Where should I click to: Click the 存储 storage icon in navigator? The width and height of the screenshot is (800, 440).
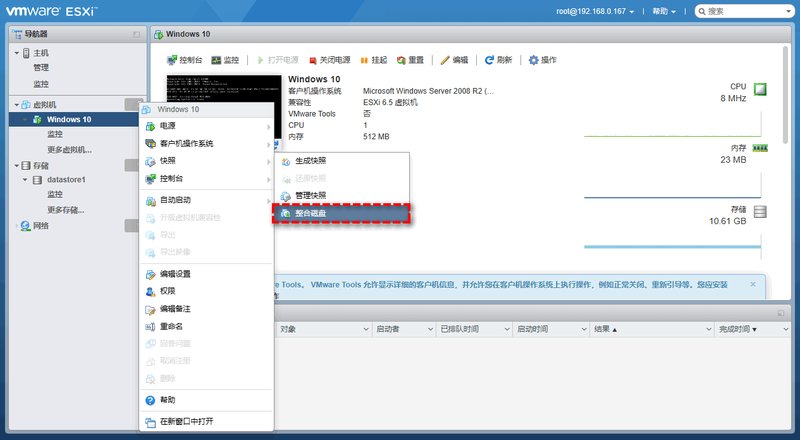pyautogui.click(x=26, y=166)
